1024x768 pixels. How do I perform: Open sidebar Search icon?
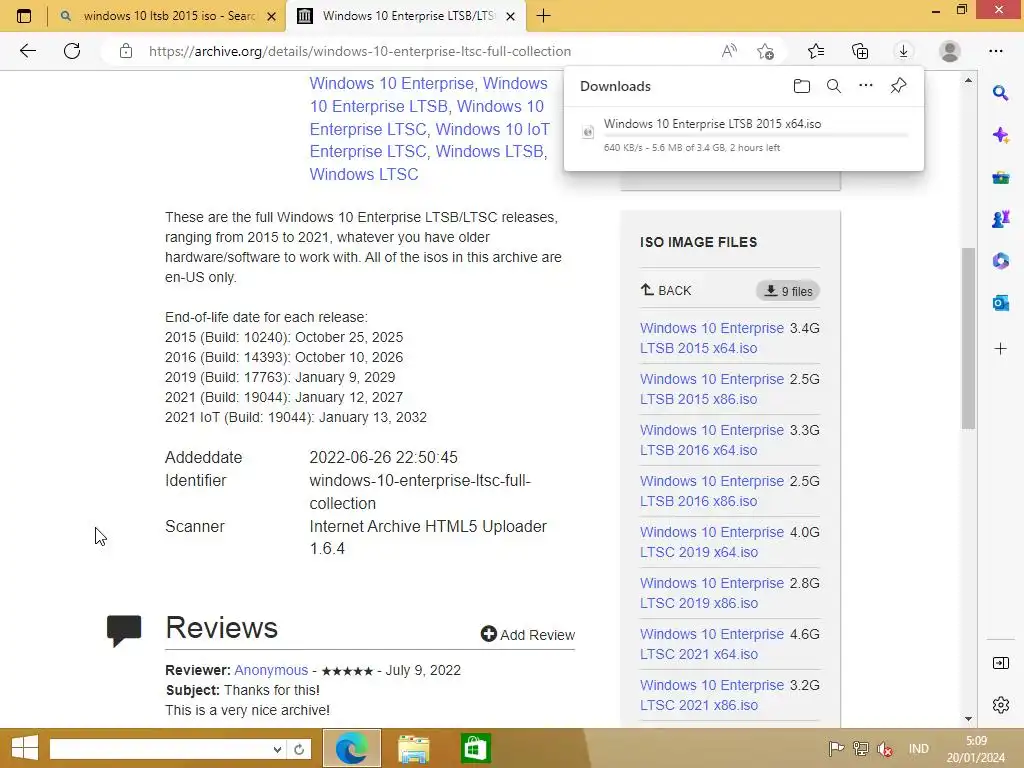point(1000,93)
